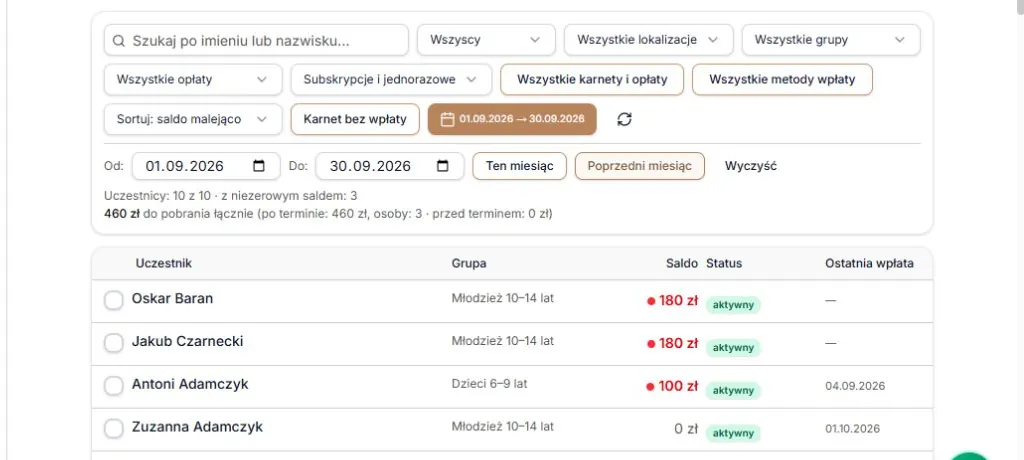Open the Wszyscy dropdown

tap(487, 40)
